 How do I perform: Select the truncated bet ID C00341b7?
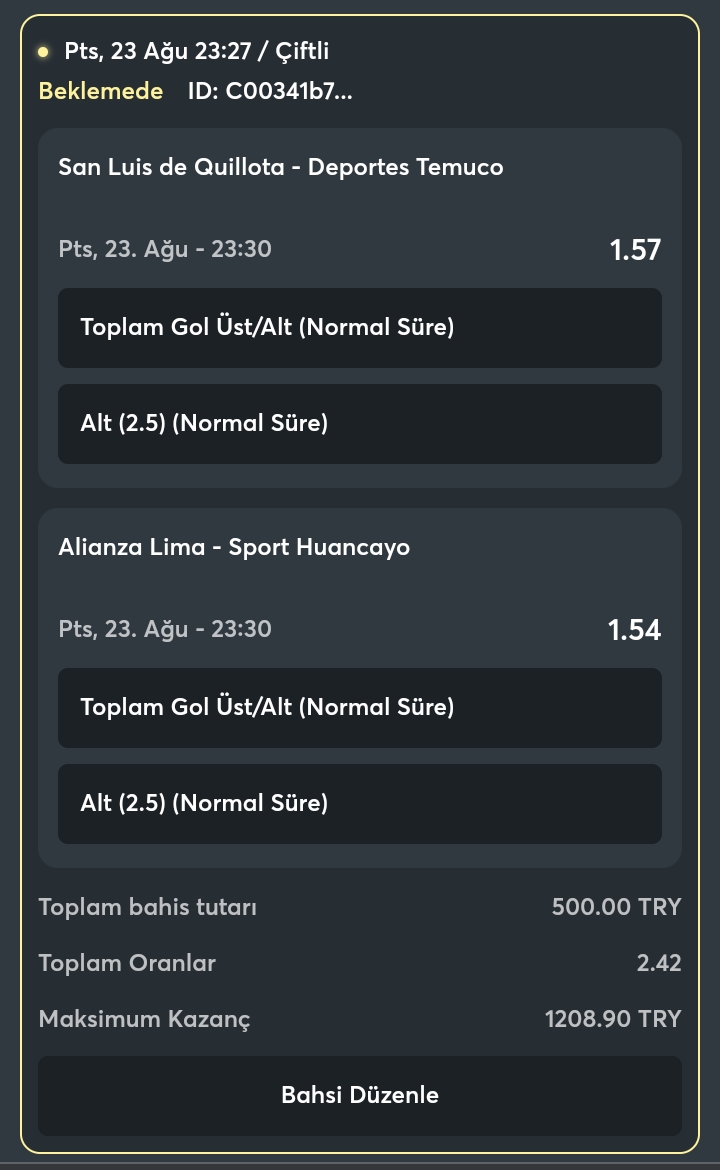270,91
